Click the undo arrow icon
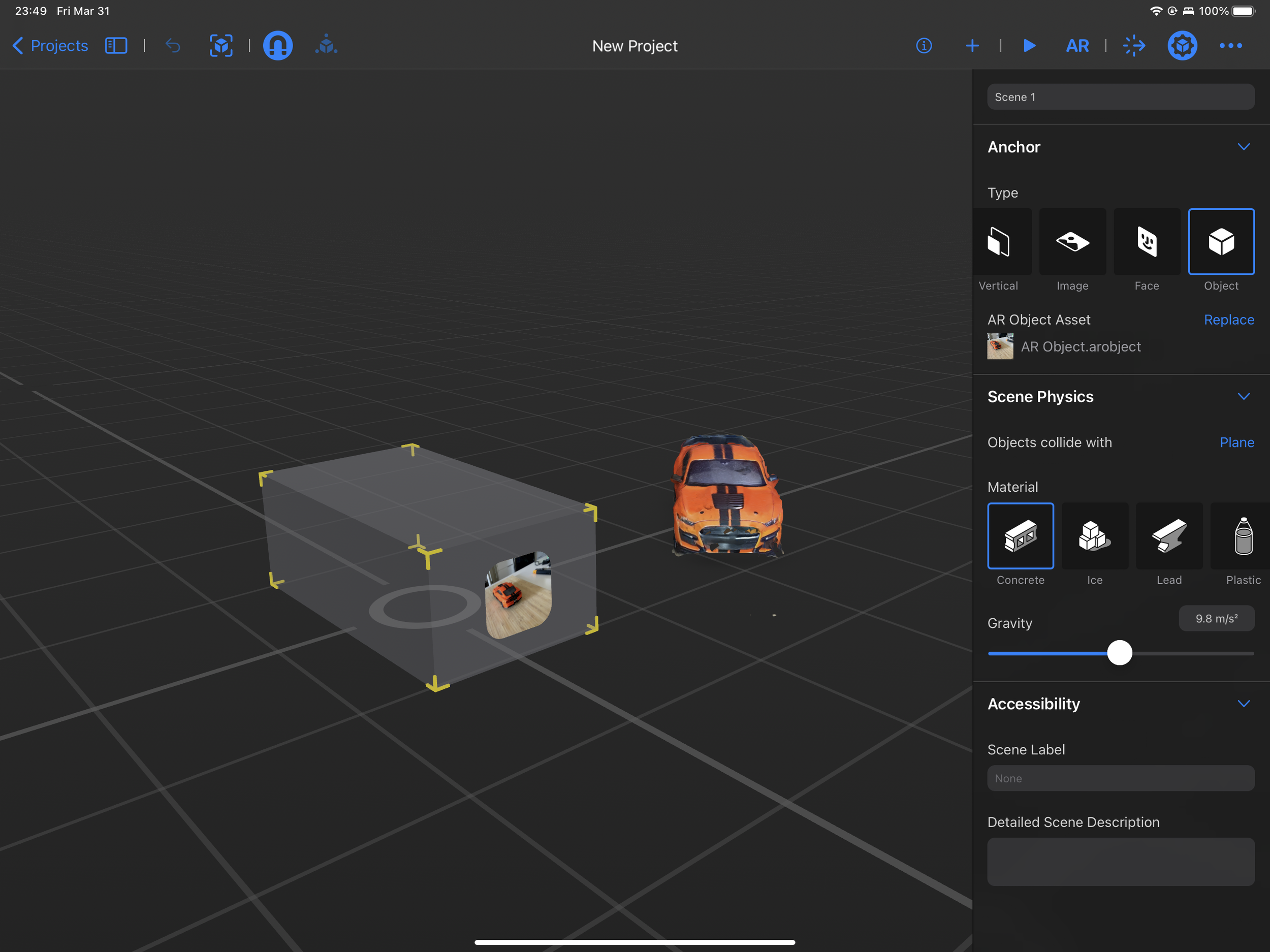 coord(173,45)
